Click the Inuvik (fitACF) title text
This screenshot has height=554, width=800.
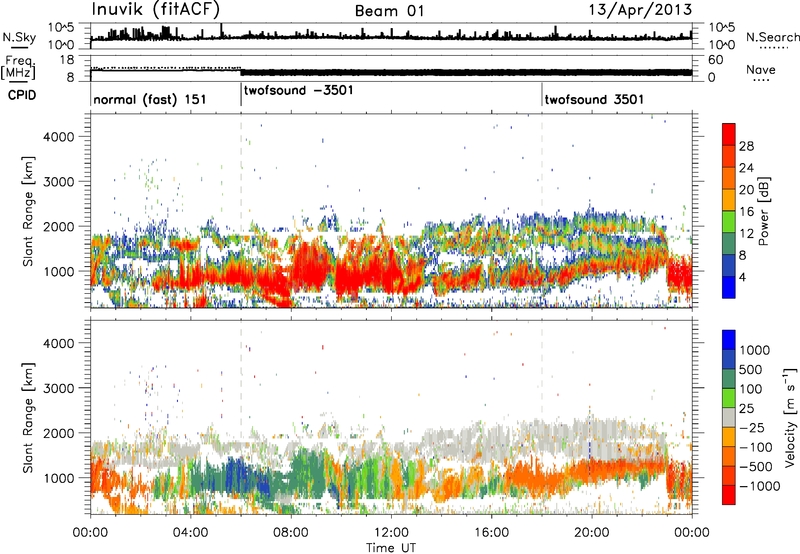tap(156, 9)
